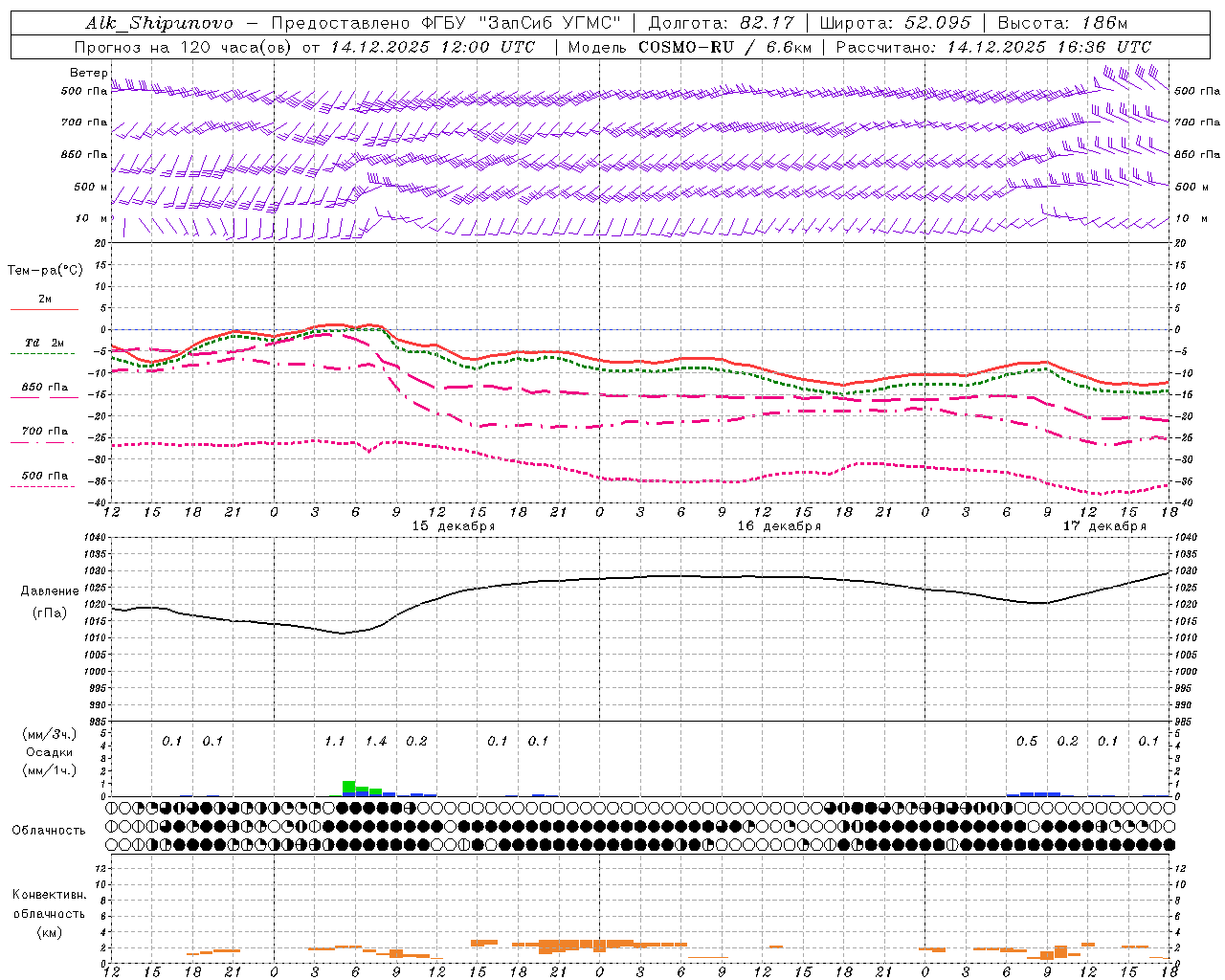Click the 'Конвективн.' convective cloud label
The image size is (1225, 980).
click(x=49, y=896)
